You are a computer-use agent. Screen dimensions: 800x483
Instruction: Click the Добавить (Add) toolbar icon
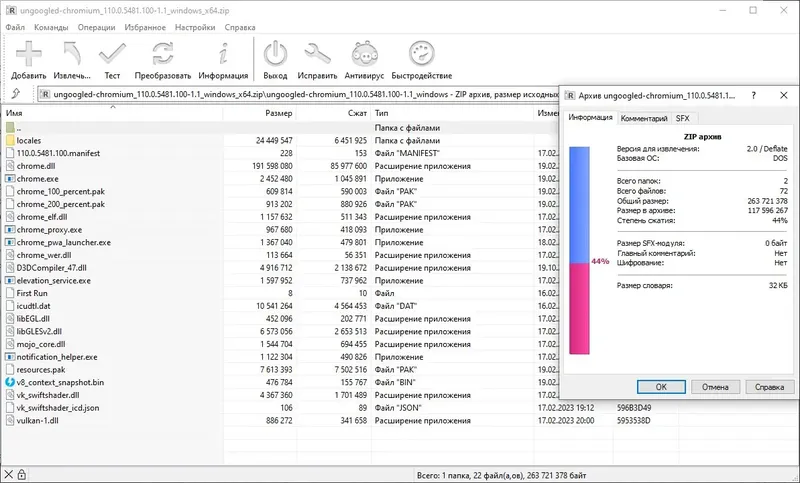pos(29,54)
